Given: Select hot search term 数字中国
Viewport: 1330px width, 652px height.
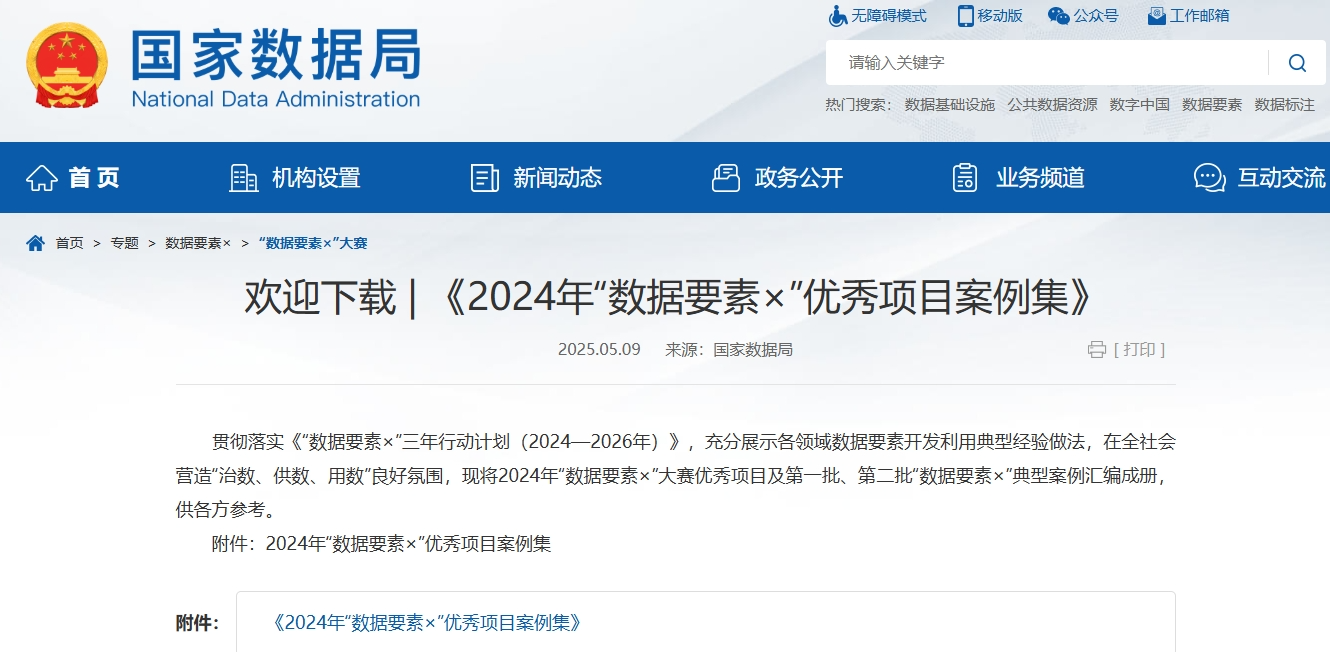Looking at the screenshot, I should (x=1140, y=105).
